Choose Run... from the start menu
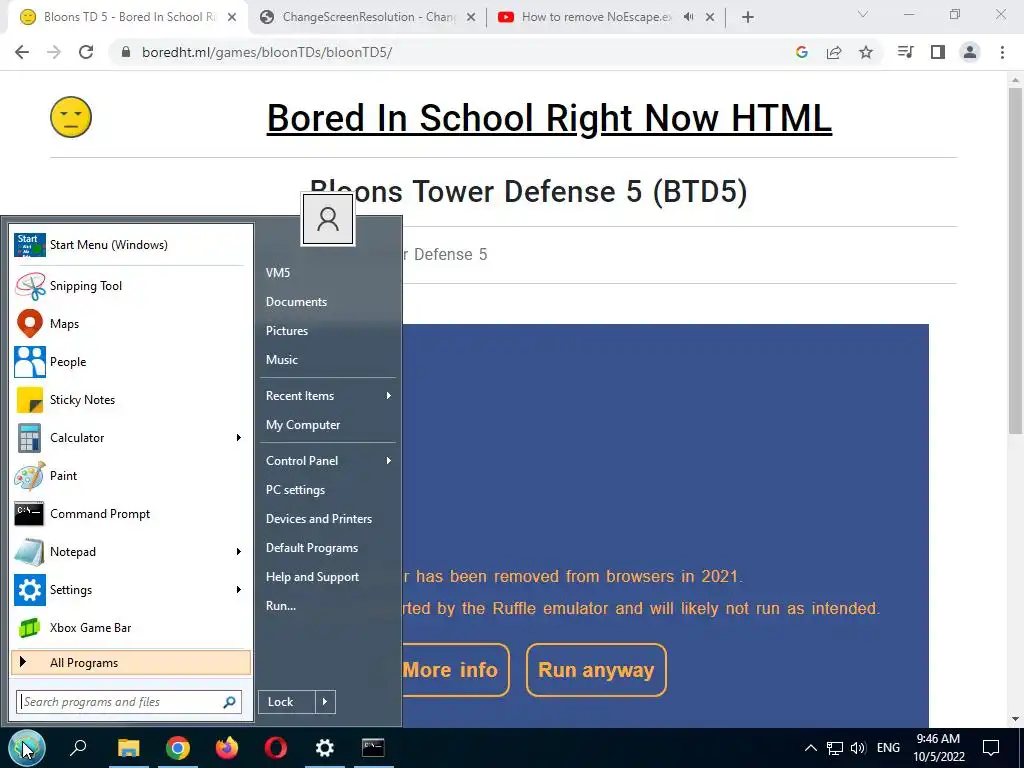 click(x=281, y=606)
